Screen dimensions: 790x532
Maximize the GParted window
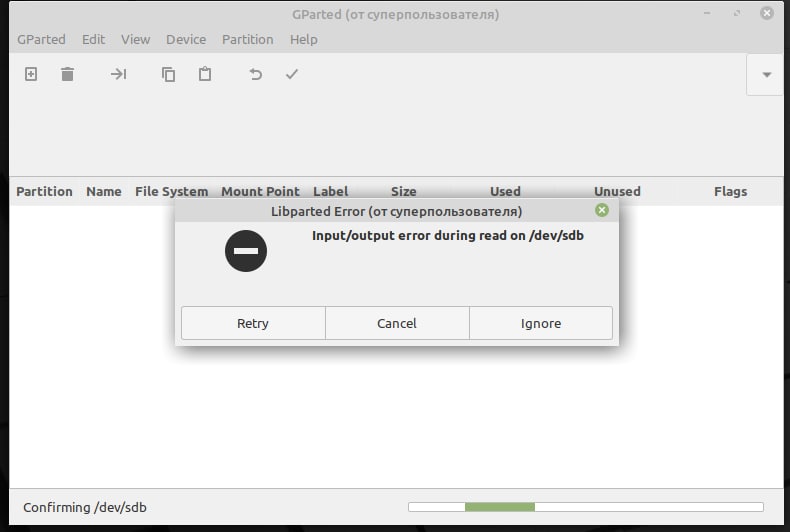click(737, 14)
